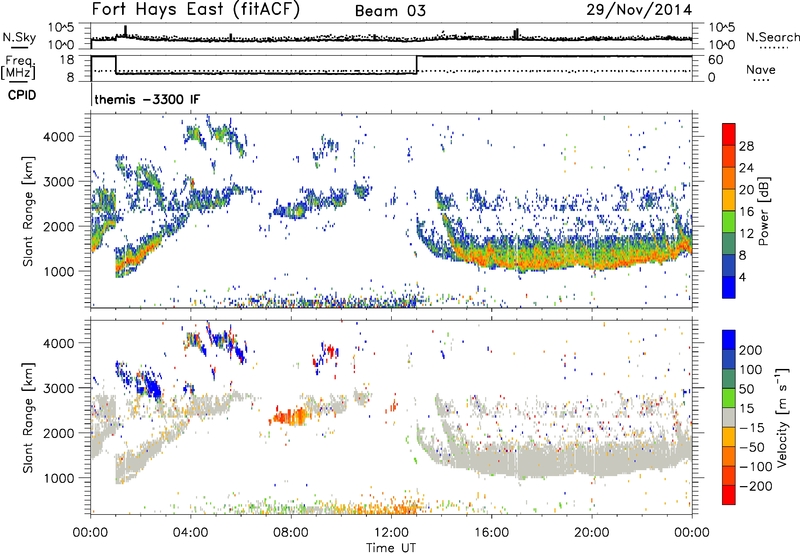Click the 'N.Sky' legend label
Viewport: 800px width, 554px height.
[x=19, y=37]
